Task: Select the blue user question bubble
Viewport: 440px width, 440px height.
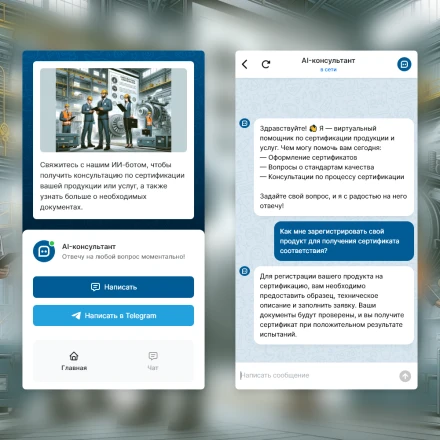Action: point(344,241)
